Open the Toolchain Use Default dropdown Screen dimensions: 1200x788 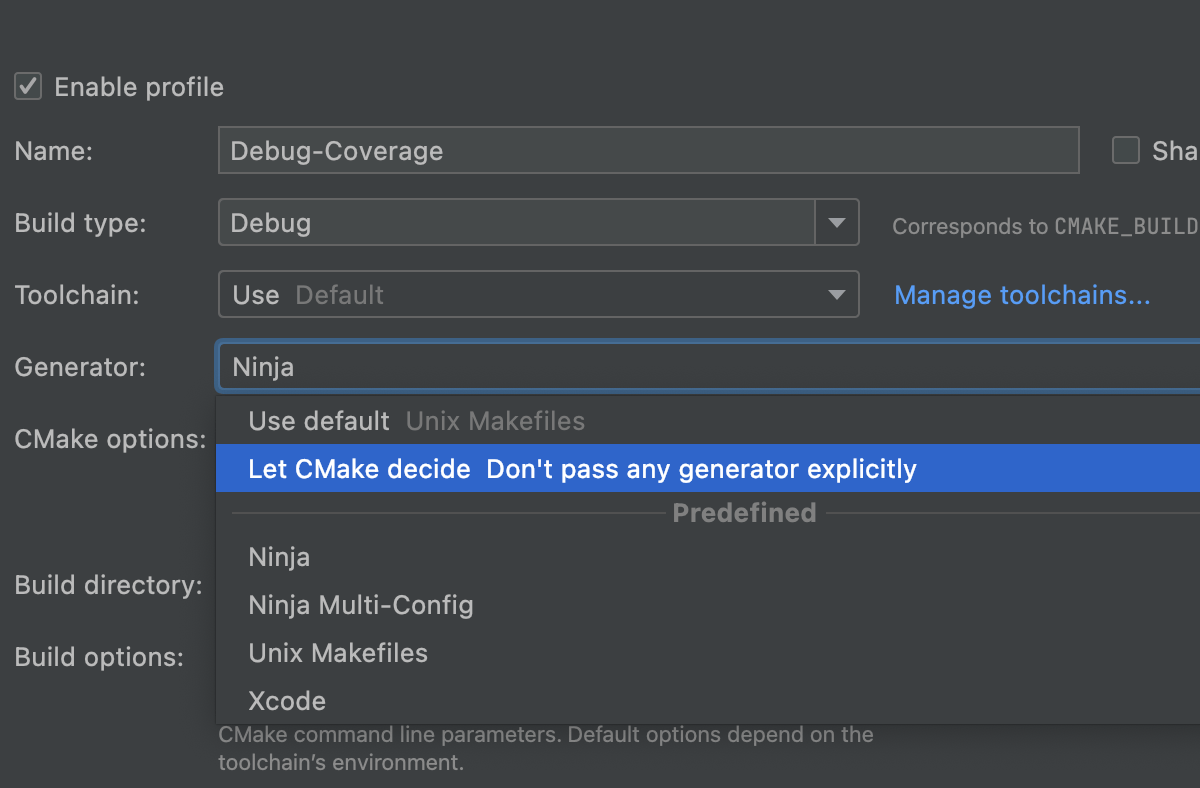click(x=538, y=295)
